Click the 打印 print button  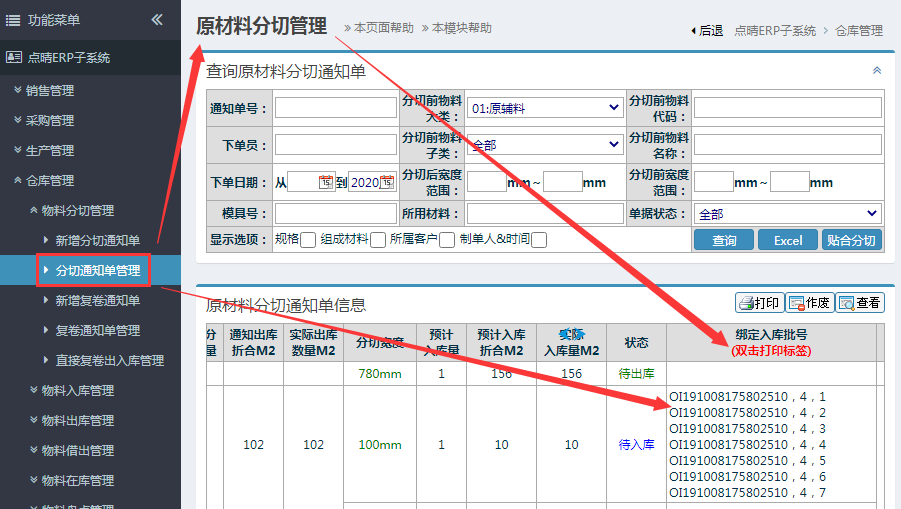click(759, 303)
